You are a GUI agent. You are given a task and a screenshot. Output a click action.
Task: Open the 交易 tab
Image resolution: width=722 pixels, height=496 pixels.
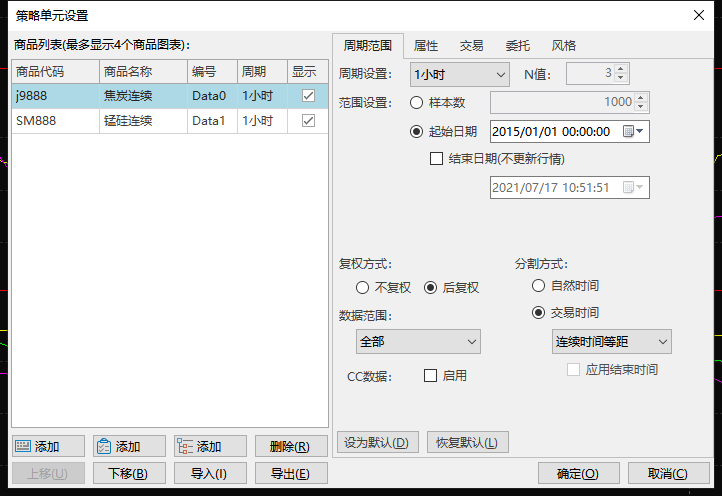click(472, 46)
